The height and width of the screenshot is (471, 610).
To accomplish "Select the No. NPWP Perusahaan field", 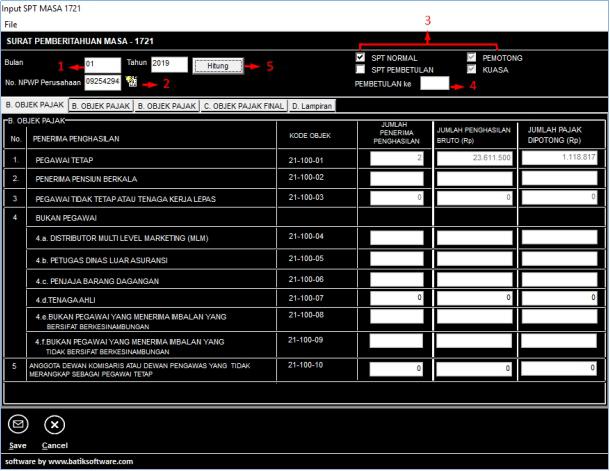I will [x=103, y=81].
